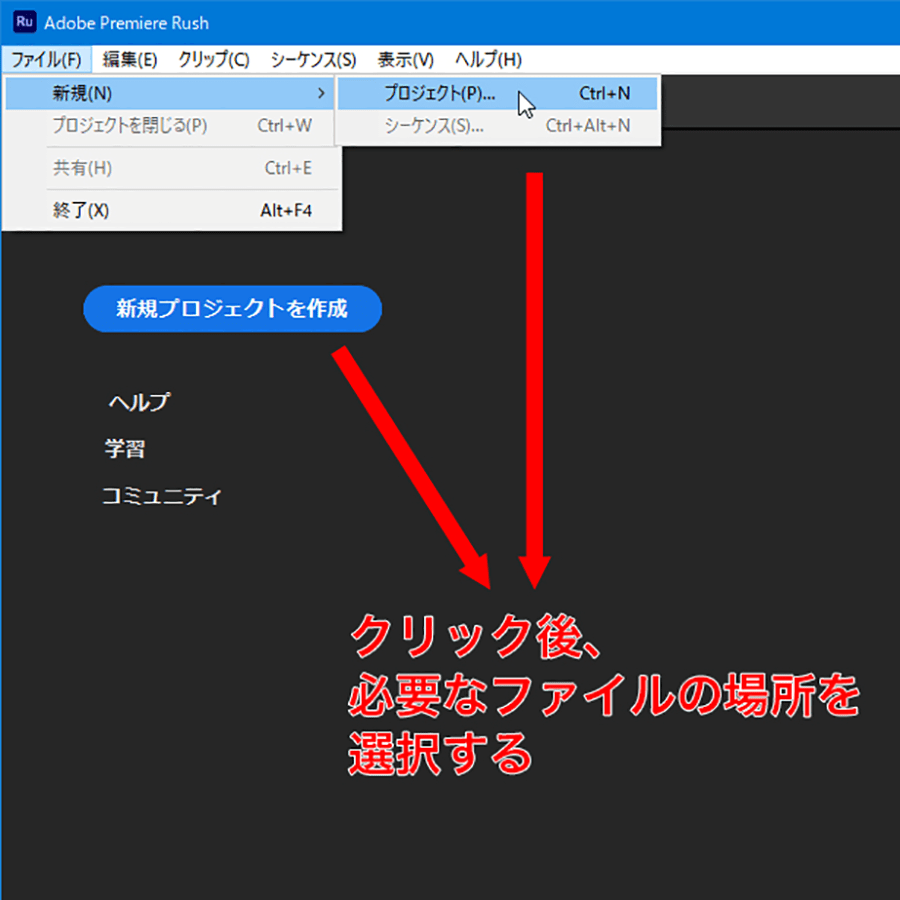
Task: Select 共有(H) menu entry
Action: (170, 168)
